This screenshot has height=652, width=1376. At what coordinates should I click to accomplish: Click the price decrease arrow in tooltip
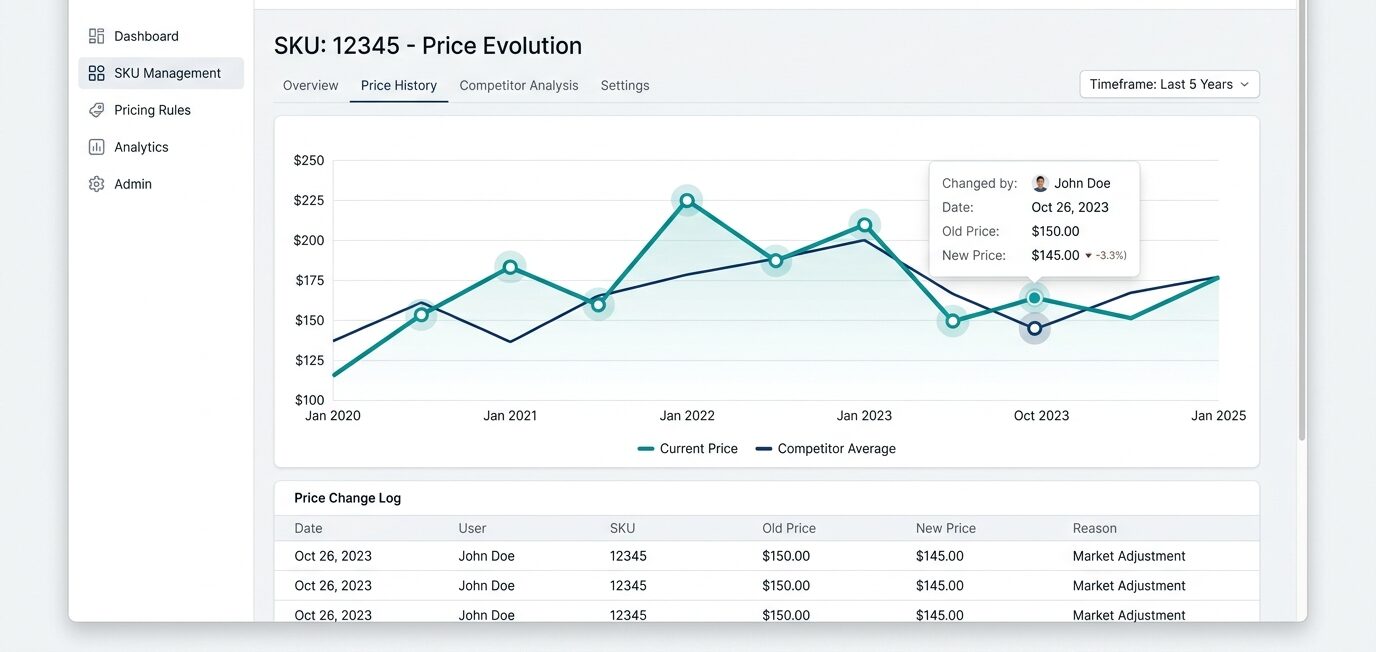1088,256
